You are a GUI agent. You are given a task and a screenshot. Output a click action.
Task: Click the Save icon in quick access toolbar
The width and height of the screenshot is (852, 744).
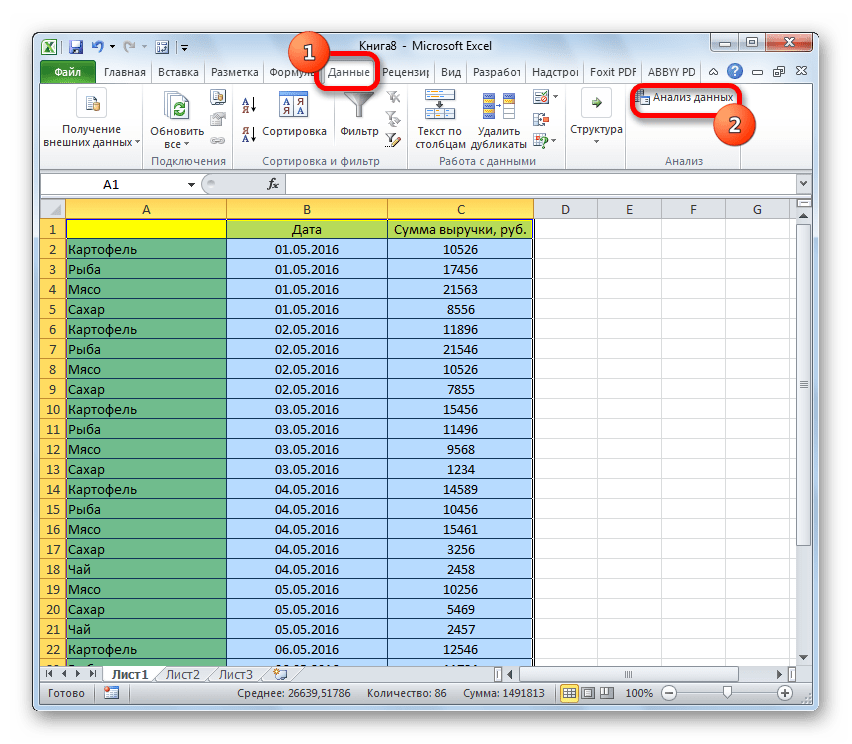75,46
